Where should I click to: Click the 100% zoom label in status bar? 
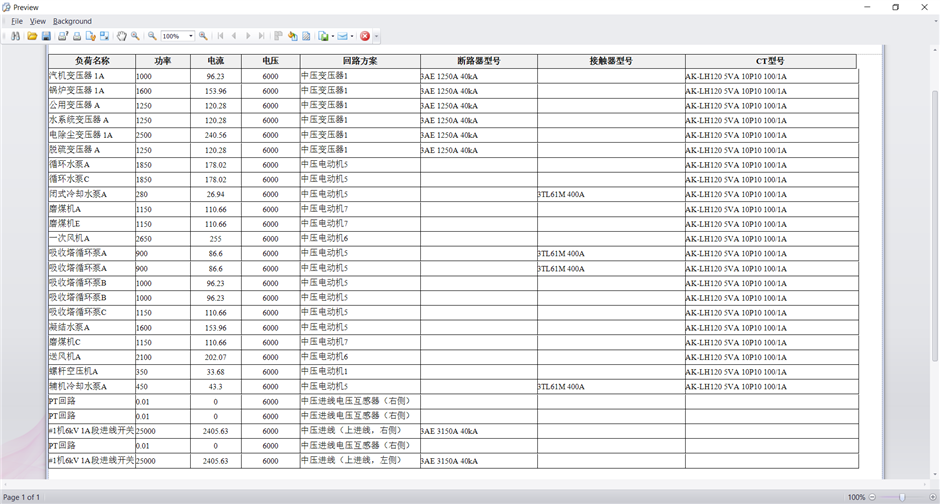pyautogui.click(x=856, y=497)
